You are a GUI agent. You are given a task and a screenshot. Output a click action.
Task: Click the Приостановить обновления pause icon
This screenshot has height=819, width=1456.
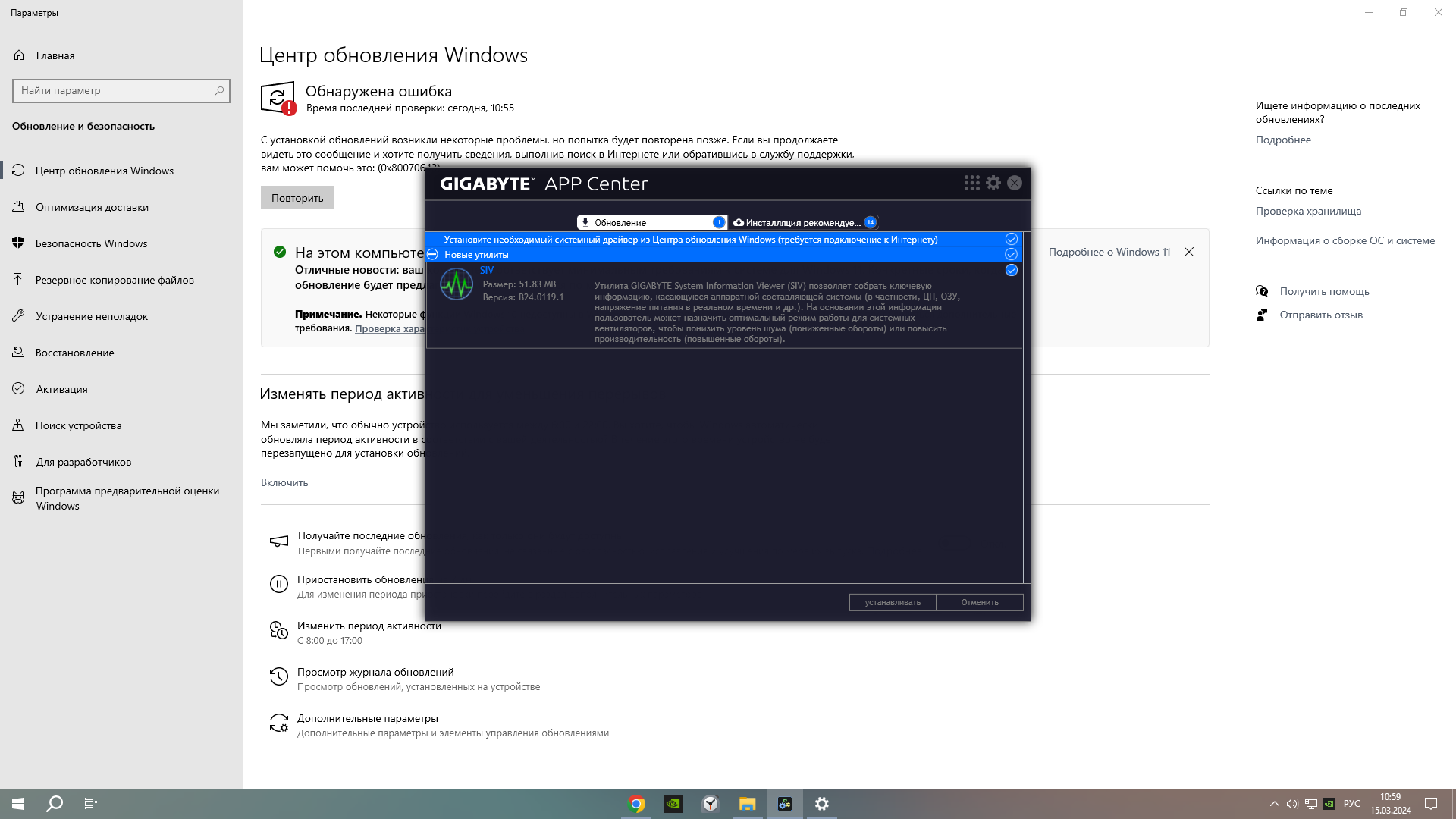[x=278, y=584]
